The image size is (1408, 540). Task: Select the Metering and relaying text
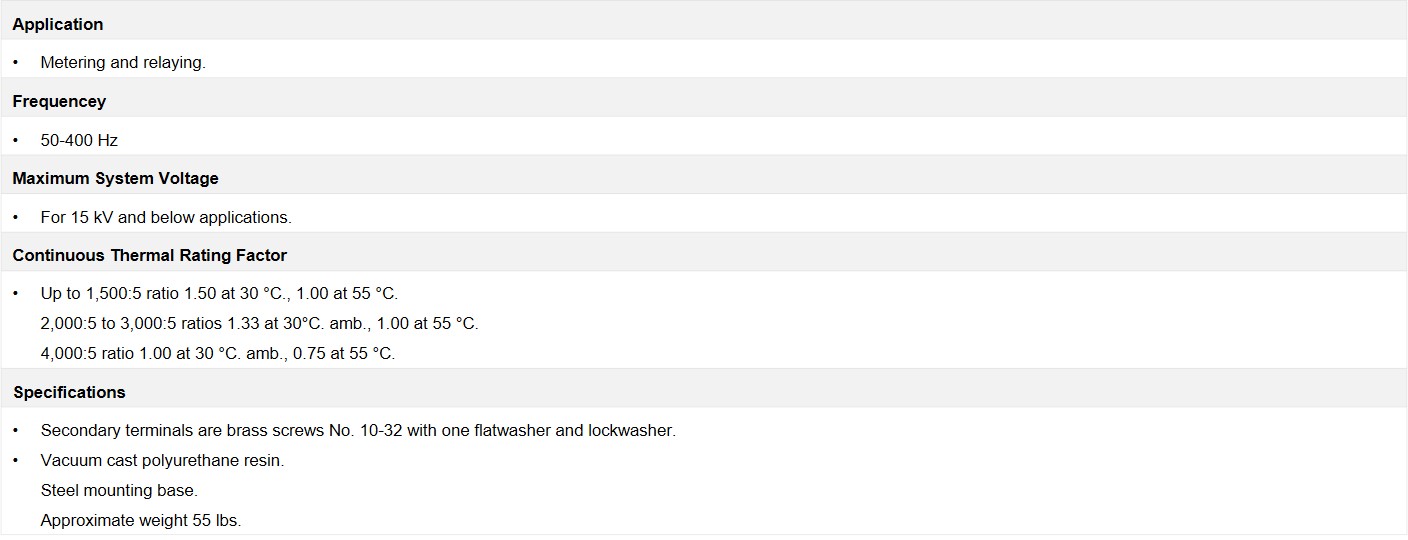point(123,62)
